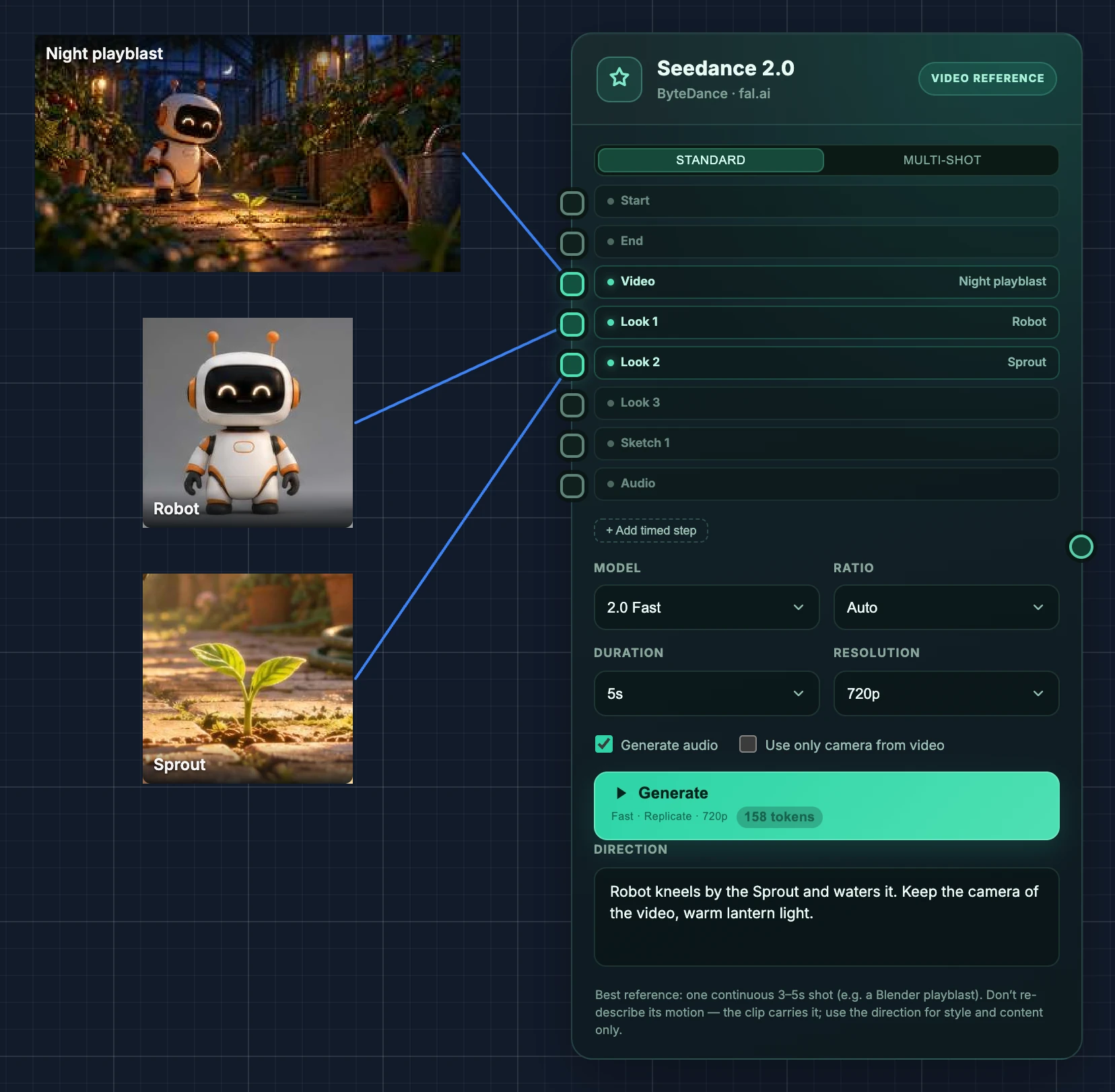Open the Ratio dropdown set to Auto
This screenshot has height=1092, width=1115.
pyautogui.click(x=946, y=607)
